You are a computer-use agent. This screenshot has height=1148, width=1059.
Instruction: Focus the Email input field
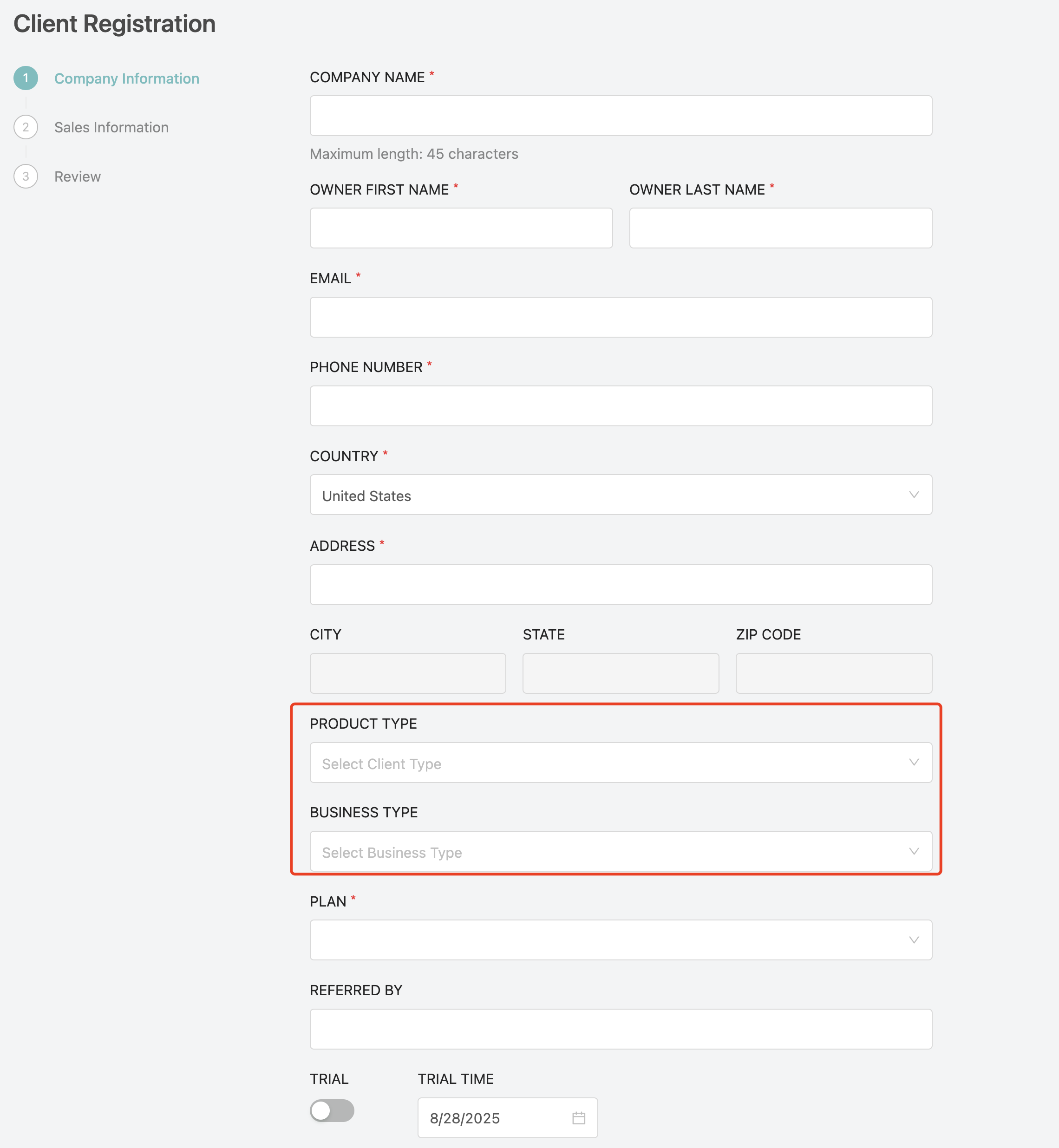click(621, 317)
